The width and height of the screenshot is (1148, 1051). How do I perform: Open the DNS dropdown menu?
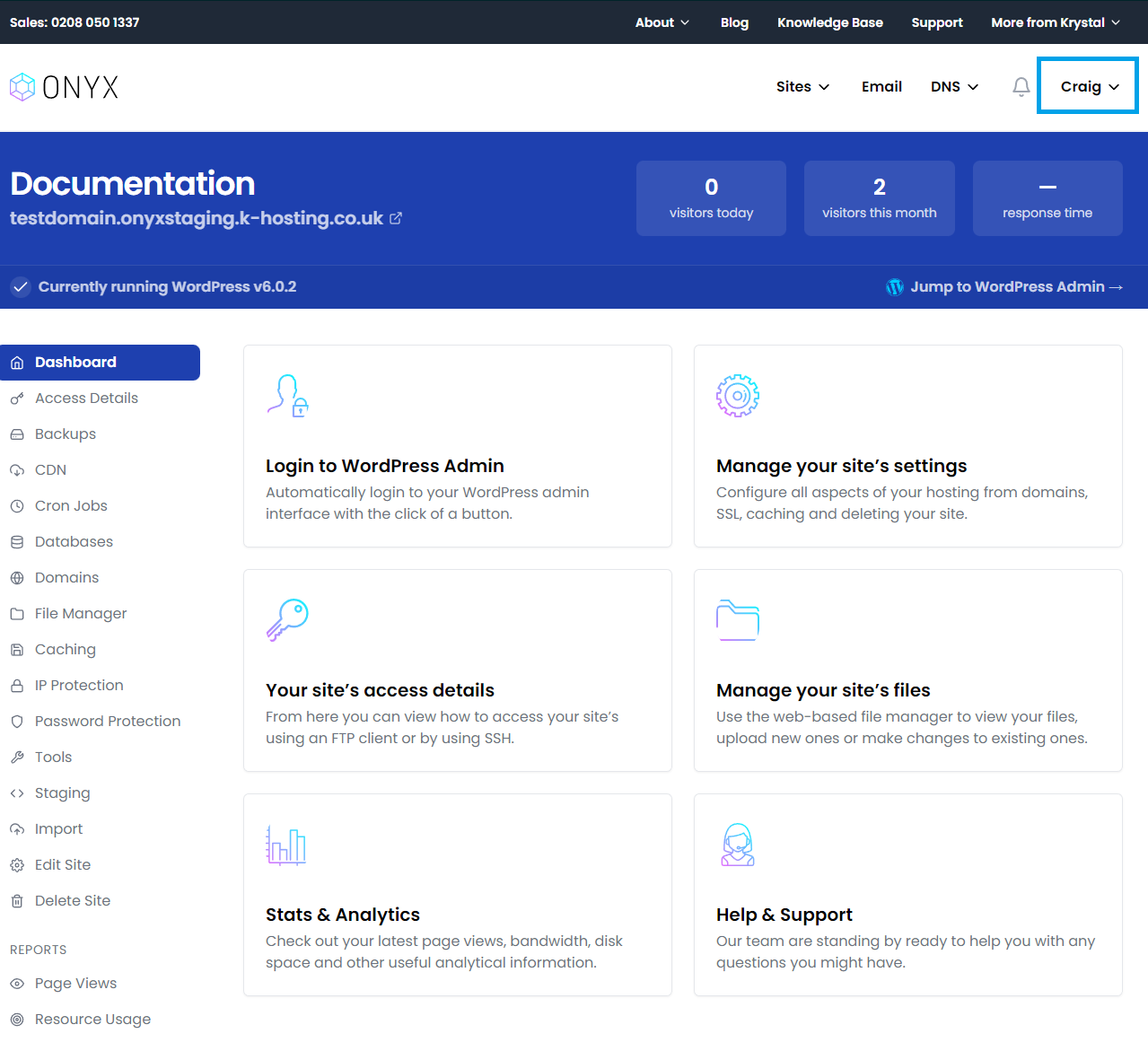click(x=954, y=87)
